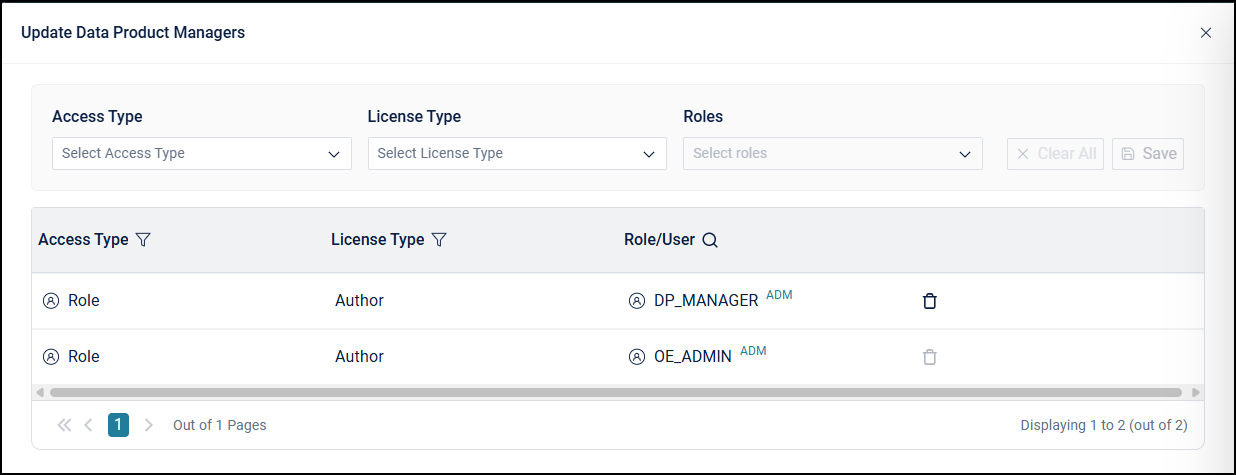Click the Access Type column filter icon
This screenshot has width=1236, height=475.
pos(143,240)
